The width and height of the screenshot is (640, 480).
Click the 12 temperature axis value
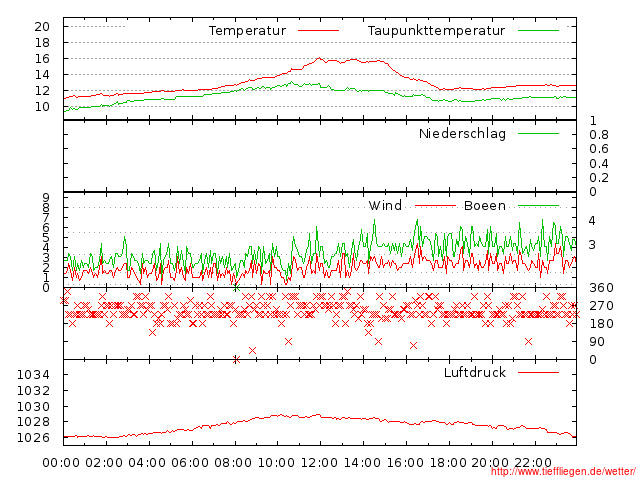[42, 91]
